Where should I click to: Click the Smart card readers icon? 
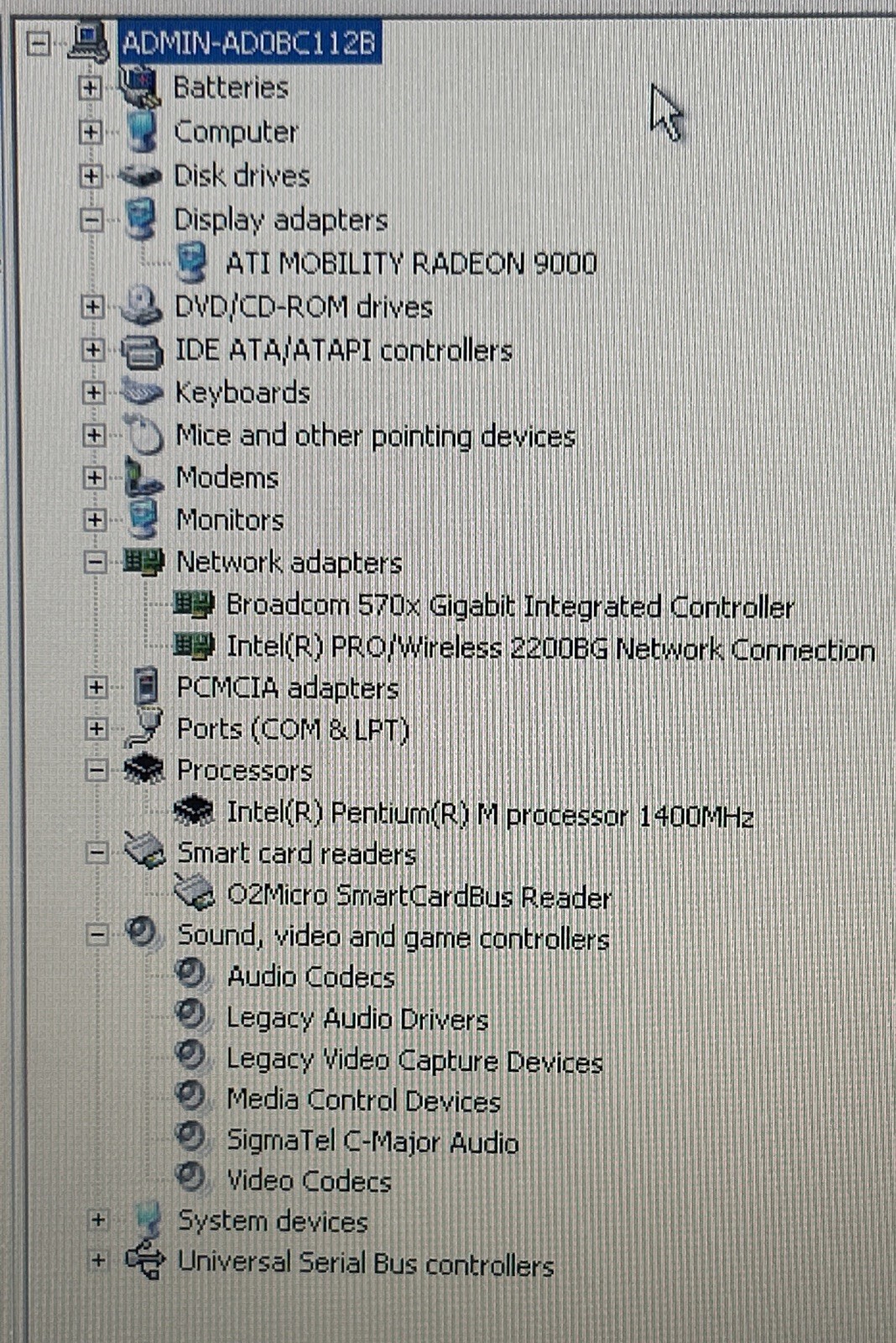coord(145,851)
